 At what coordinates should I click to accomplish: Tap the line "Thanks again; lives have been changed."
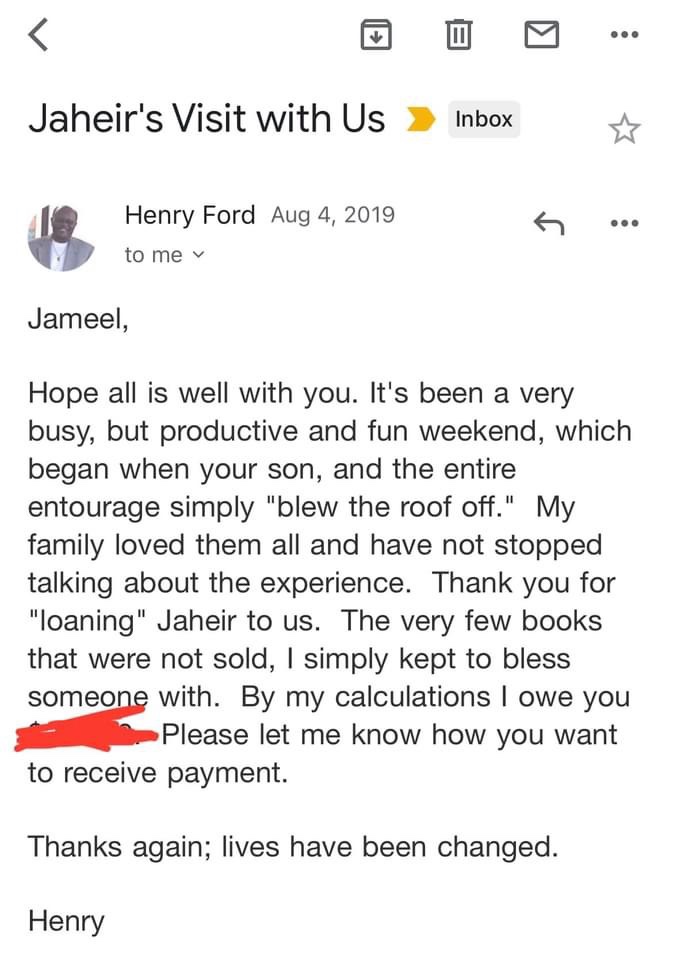point(292,847)
